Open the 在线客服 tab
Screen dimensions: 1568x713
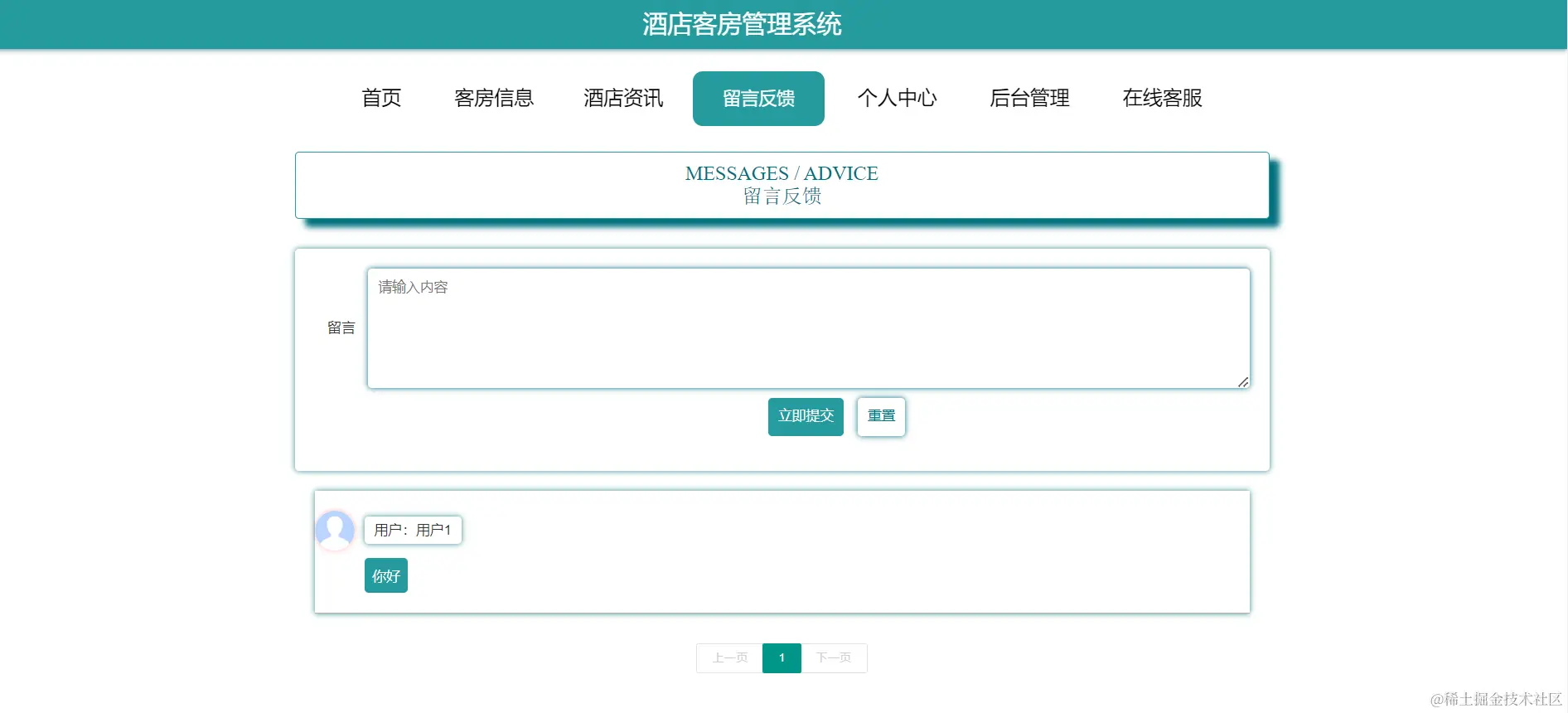coord(1162,98)
